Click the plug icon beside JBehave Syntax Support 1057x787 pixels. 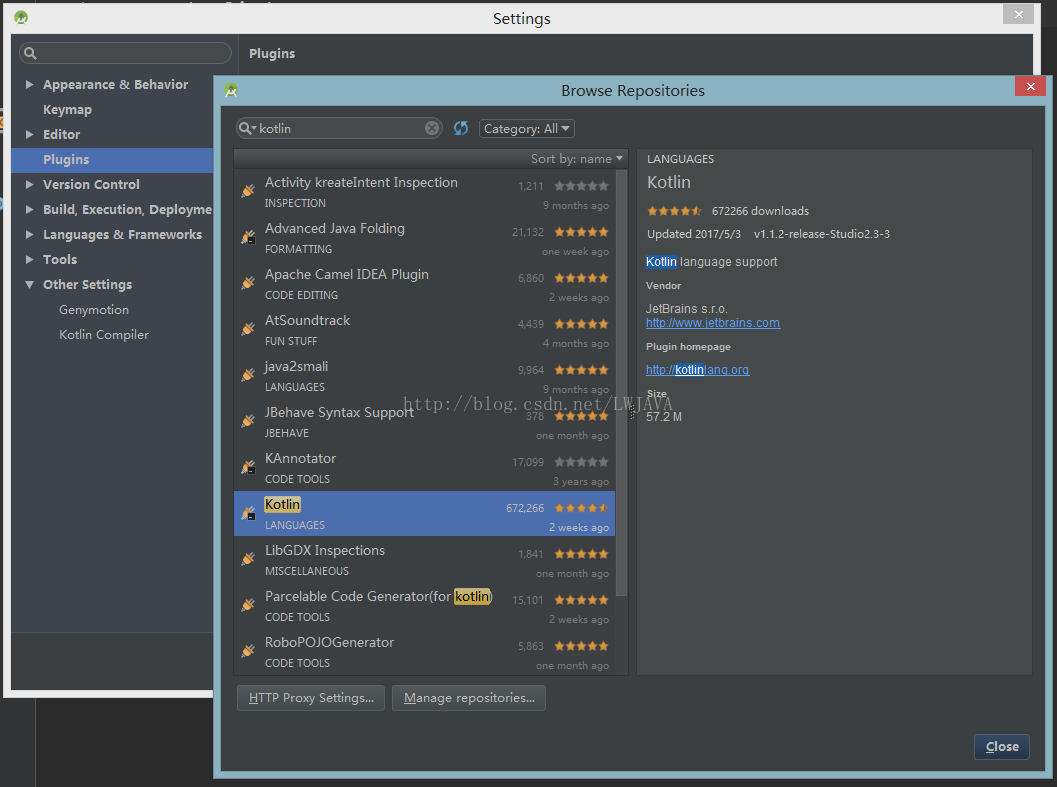click(x=248, y=421)
